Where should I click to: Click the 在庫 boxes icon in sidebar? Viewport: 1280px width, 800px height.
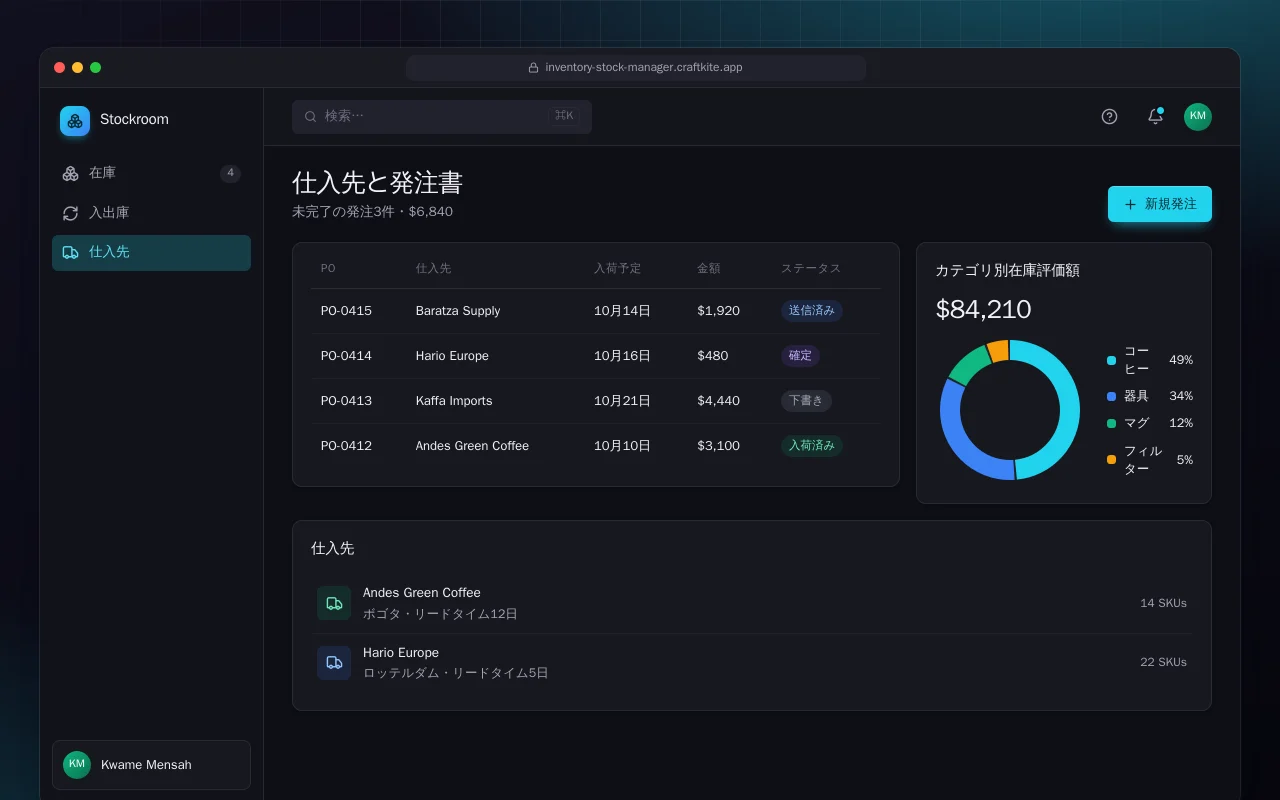[70, 173]
